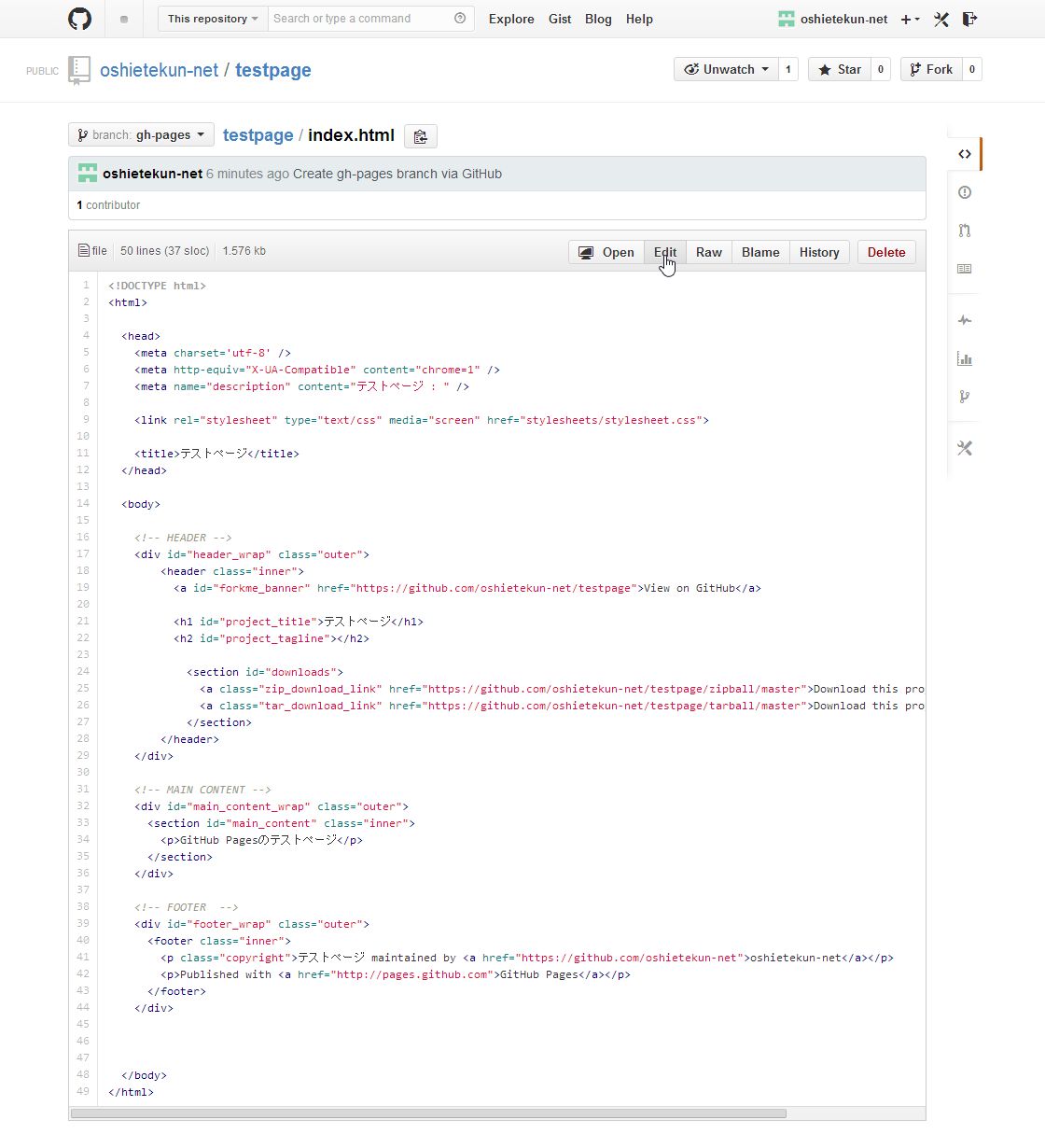The width and height of the screenshot is (1045, 1148).
Task: Open the Code tab icon in the sidebar
Action: [965, 154]
